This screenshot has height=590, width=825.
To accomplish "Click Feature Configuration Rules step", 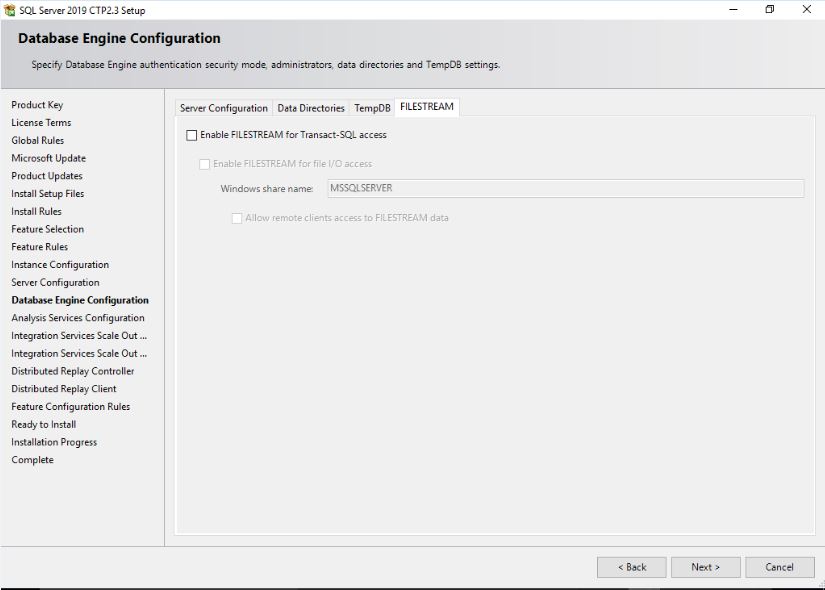I will coord(71,407).
